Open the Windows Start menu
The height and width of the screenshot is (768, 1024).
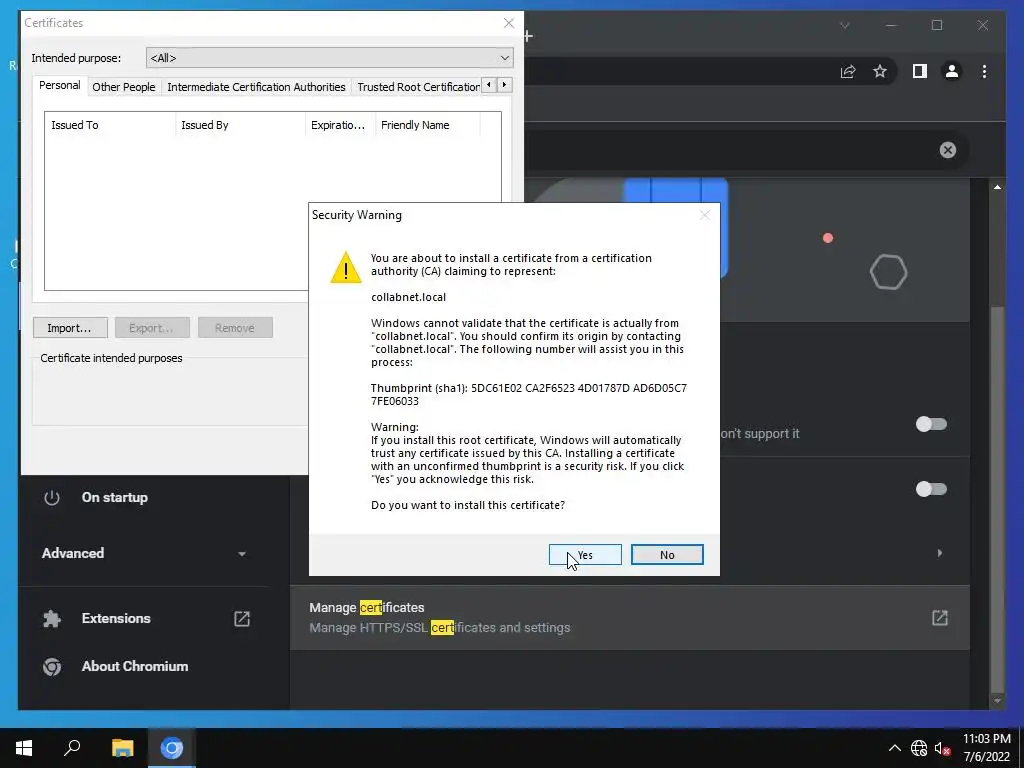[24, 748]
